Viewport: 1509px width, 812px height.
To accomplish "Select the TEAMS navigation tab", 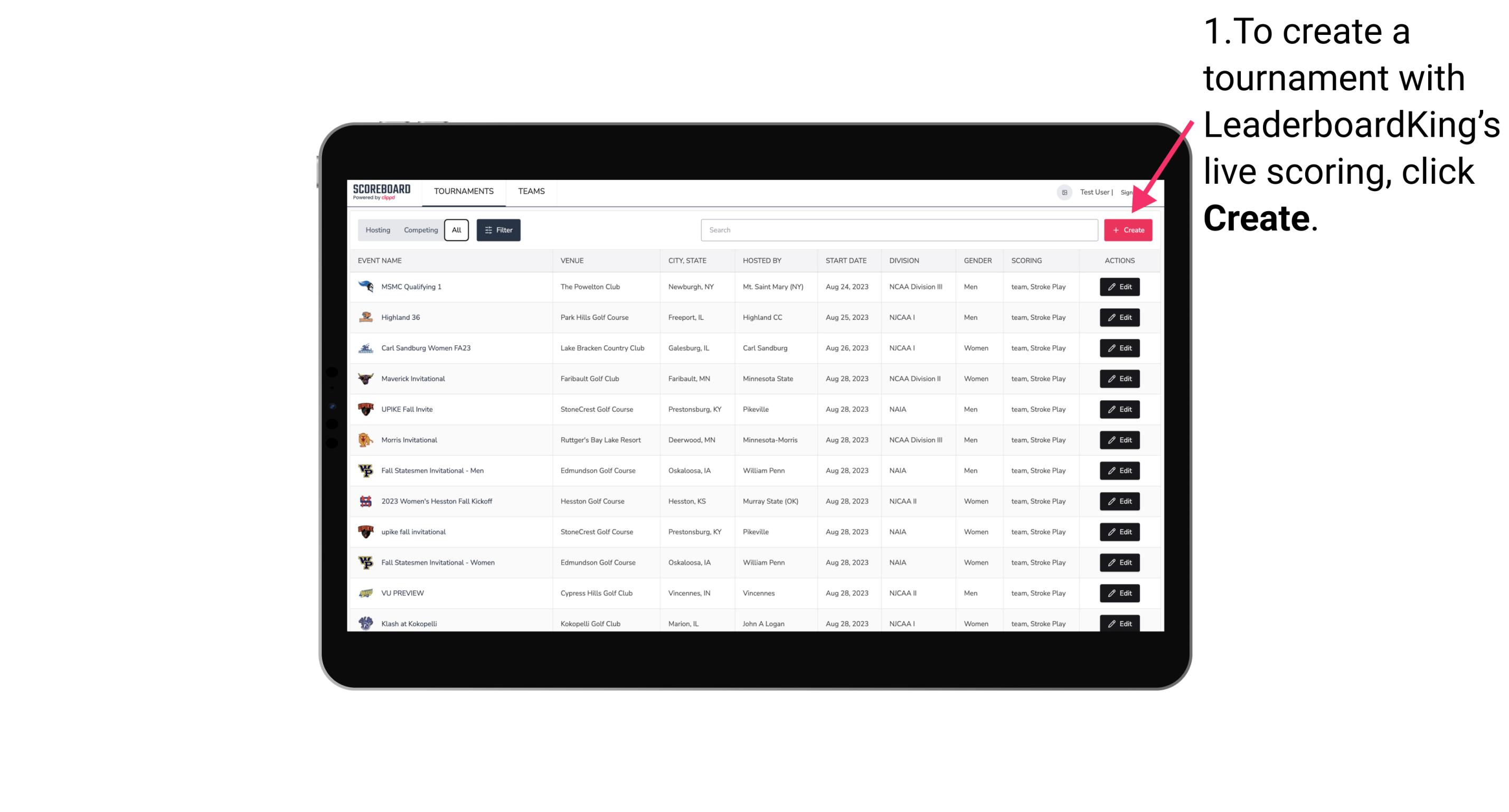I will [x=531, y=191].
